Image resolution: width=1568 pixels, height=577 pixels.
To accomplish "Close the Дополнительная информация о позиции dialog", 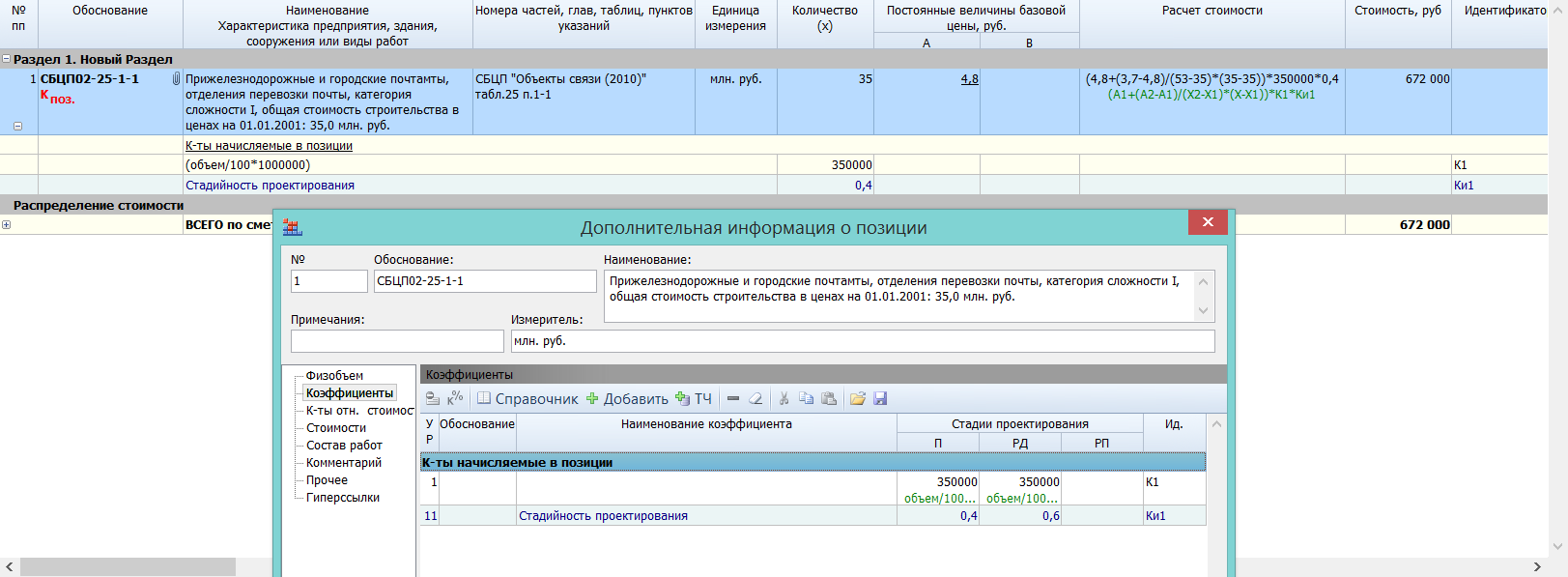I will pos(1208,222).
